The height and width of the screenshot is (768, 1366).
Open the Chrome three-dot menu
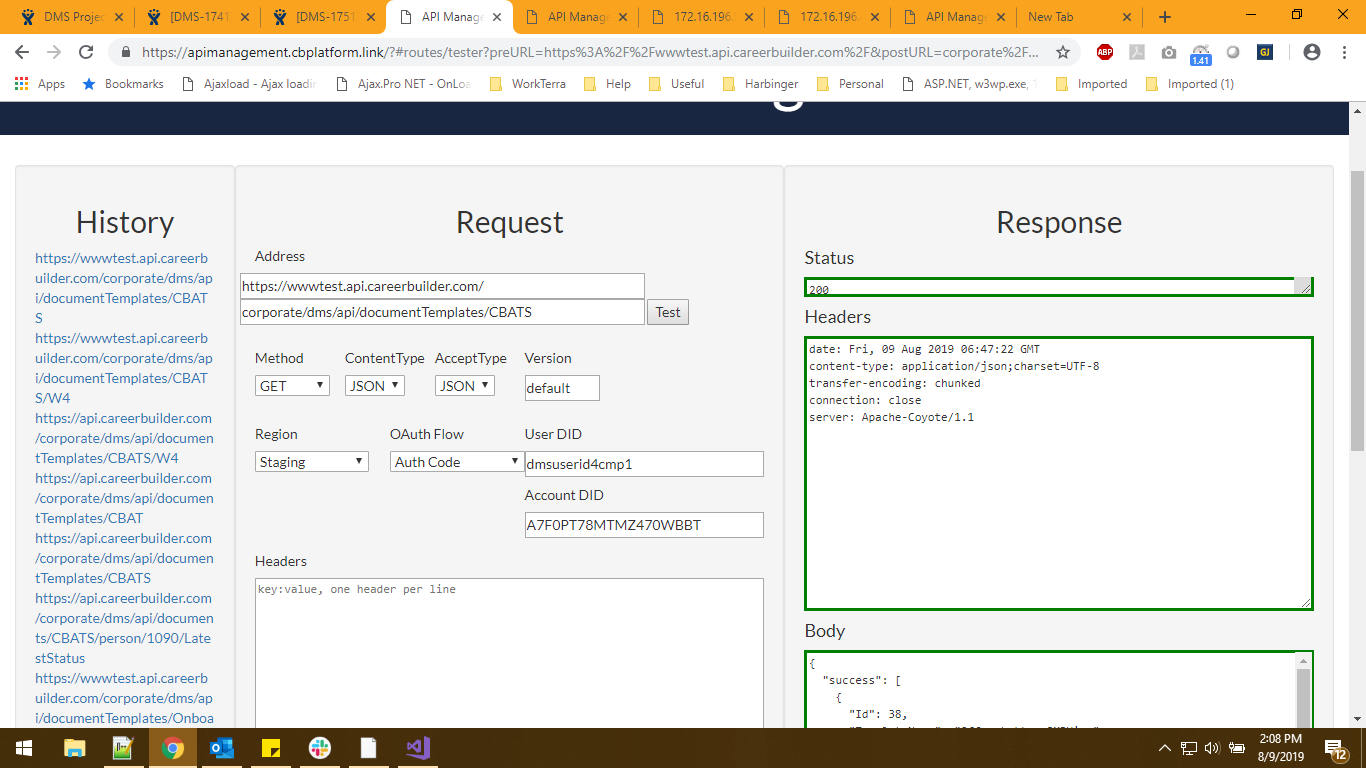[1342, 52]
